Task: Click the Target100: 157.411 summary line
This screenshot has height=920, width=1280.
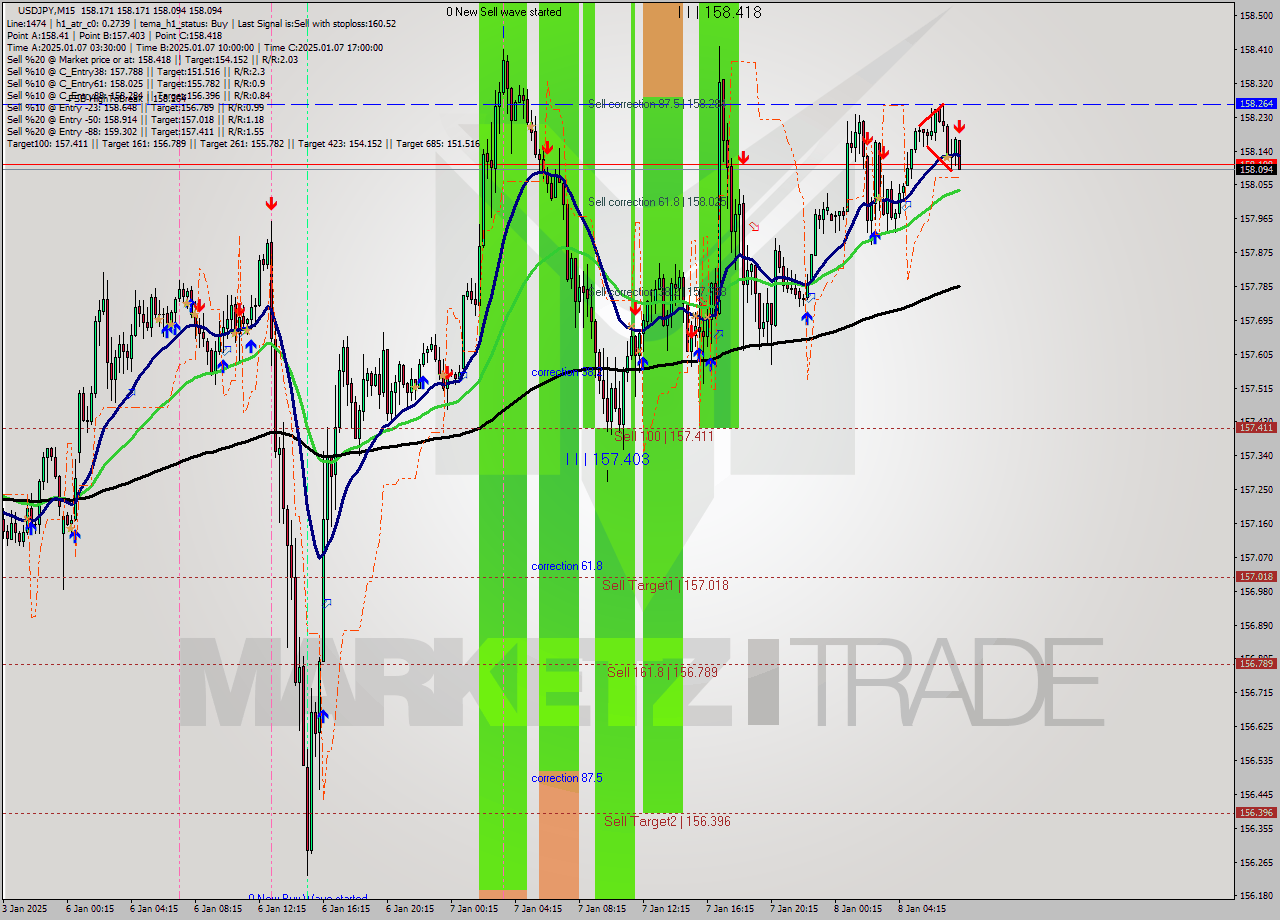Action: [x=243, y=144]
